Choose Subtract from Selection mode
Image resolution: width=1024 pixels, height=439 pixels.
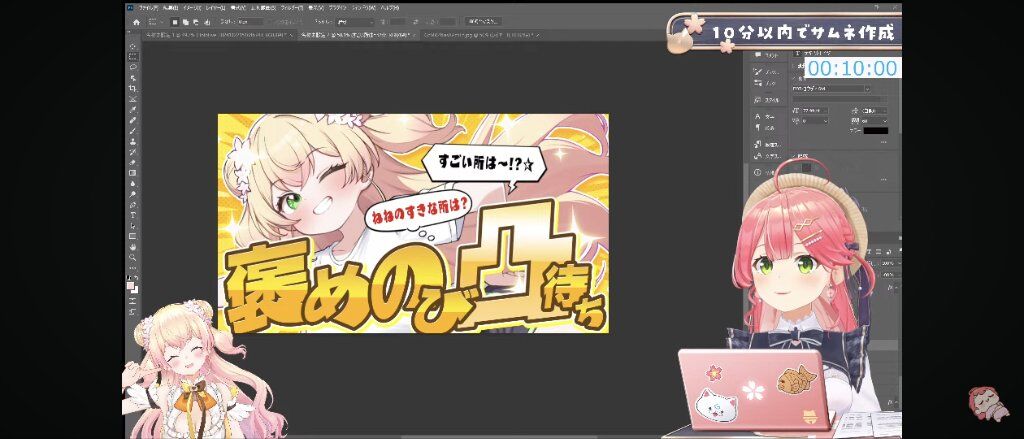coord(196,23)
